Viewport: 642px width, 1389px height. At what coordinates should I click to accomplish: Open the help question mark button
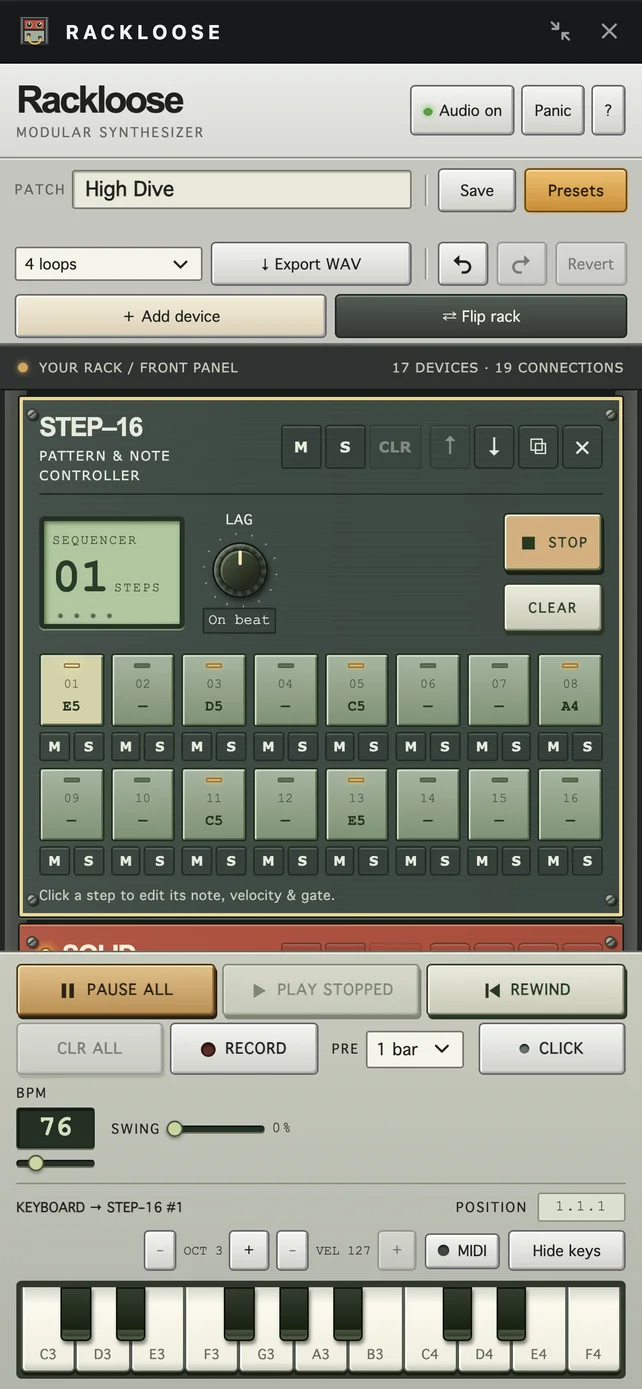[x=608, y=110]
